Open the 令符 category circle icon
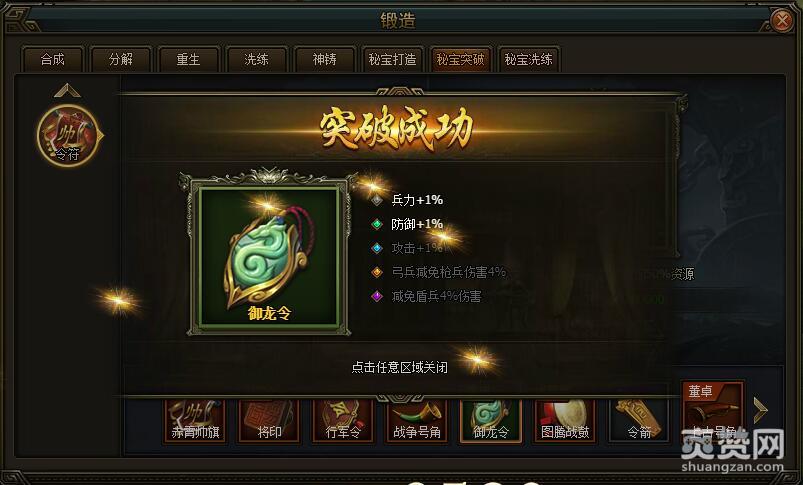 coord(68,135)
